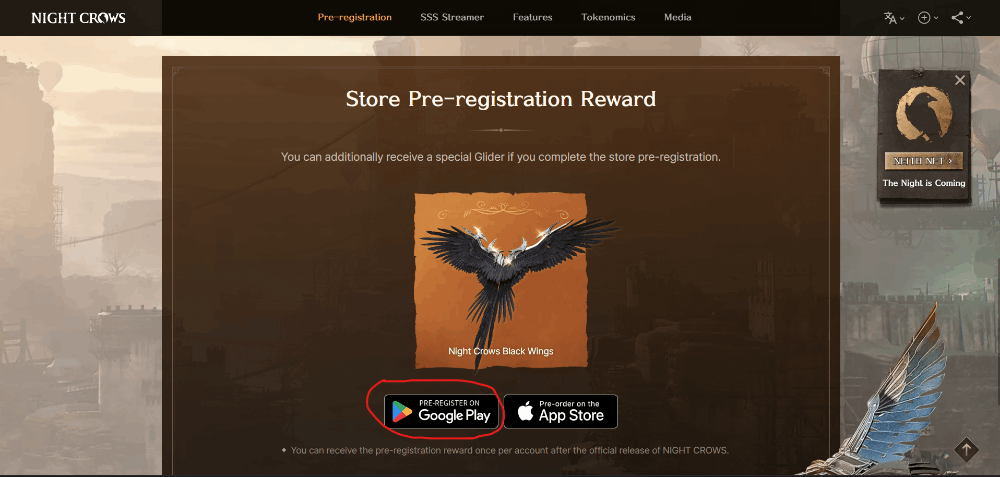Expand the plus menu chevron

(x=936, y=18)
